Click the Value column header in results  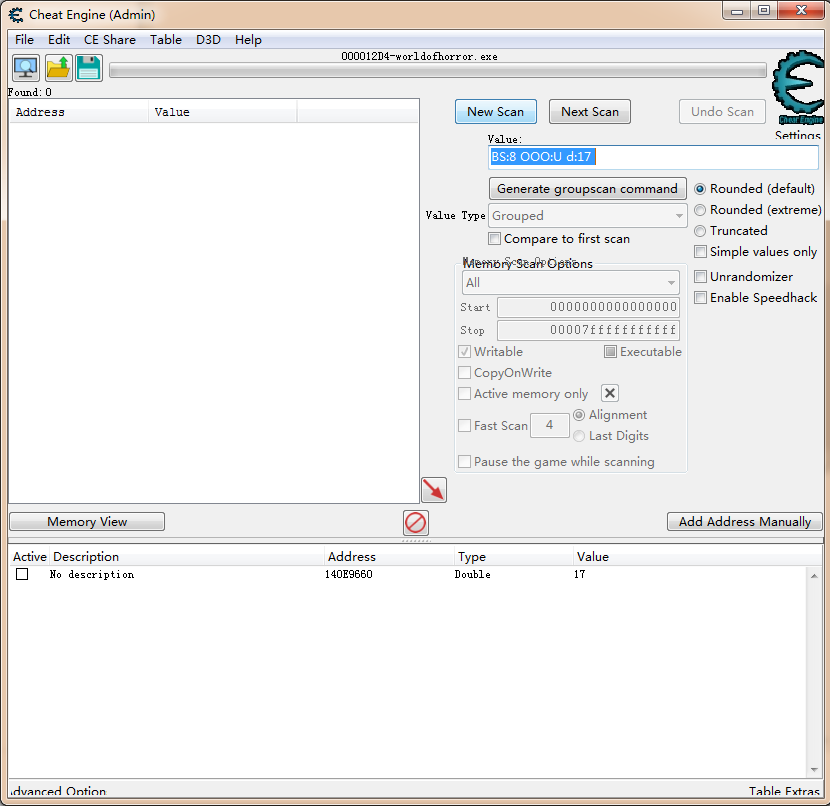click(222, 112)
